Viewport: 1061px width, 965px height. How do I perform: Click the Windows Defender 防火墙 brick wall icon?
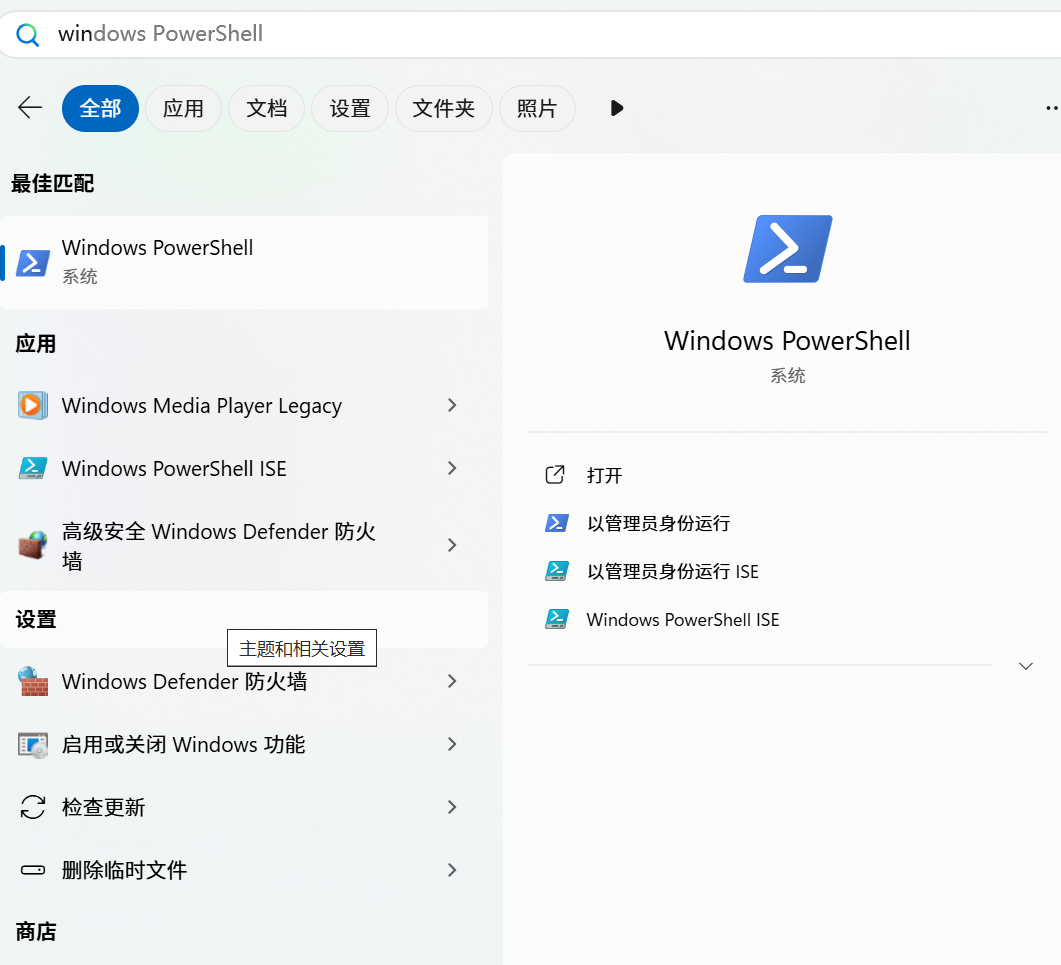pyautogui.click(x=32, y=681)
